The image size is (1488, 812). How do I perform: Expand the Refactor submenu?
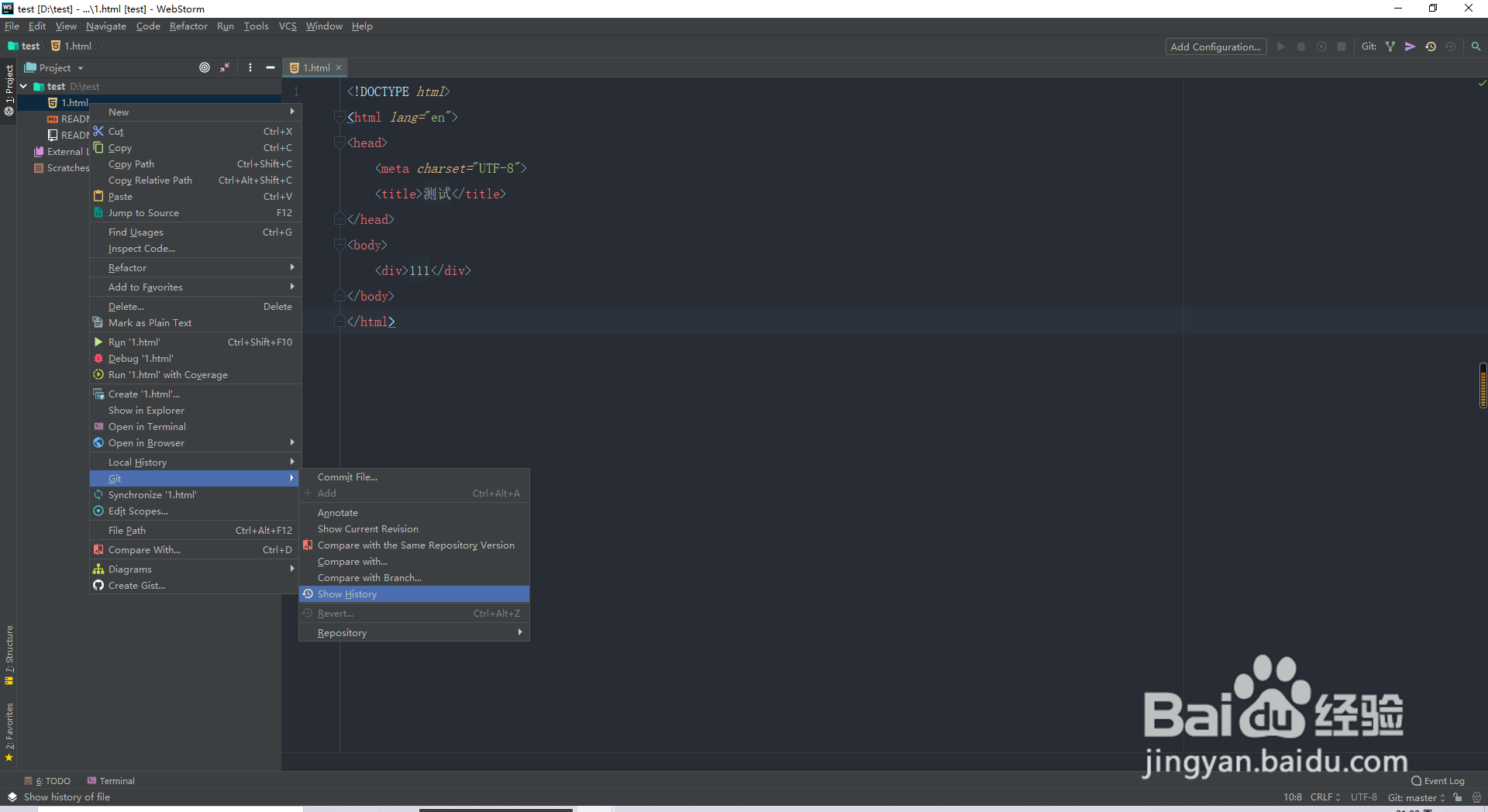195,268
